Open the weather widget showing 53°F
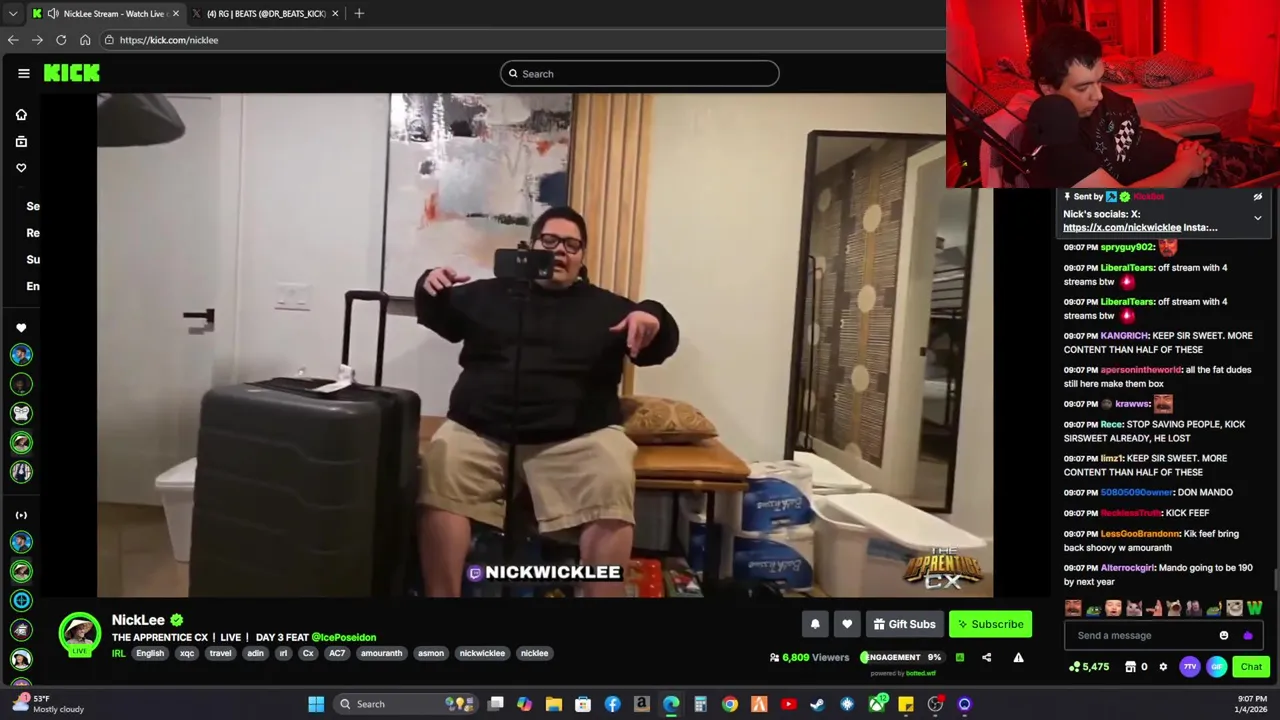The height and width of the screenshot is (720, 1280). [x=48, y=704]
